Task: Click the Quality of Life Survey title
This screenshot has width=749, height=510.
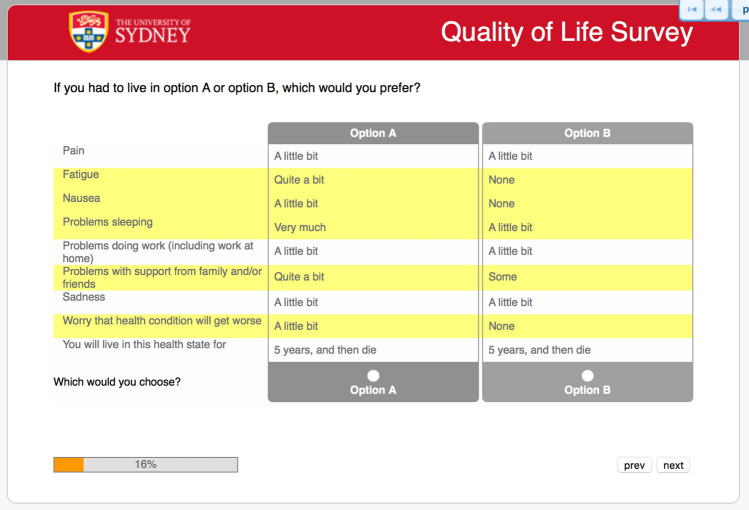Action: pyautogui.click(x=567, y=32)
